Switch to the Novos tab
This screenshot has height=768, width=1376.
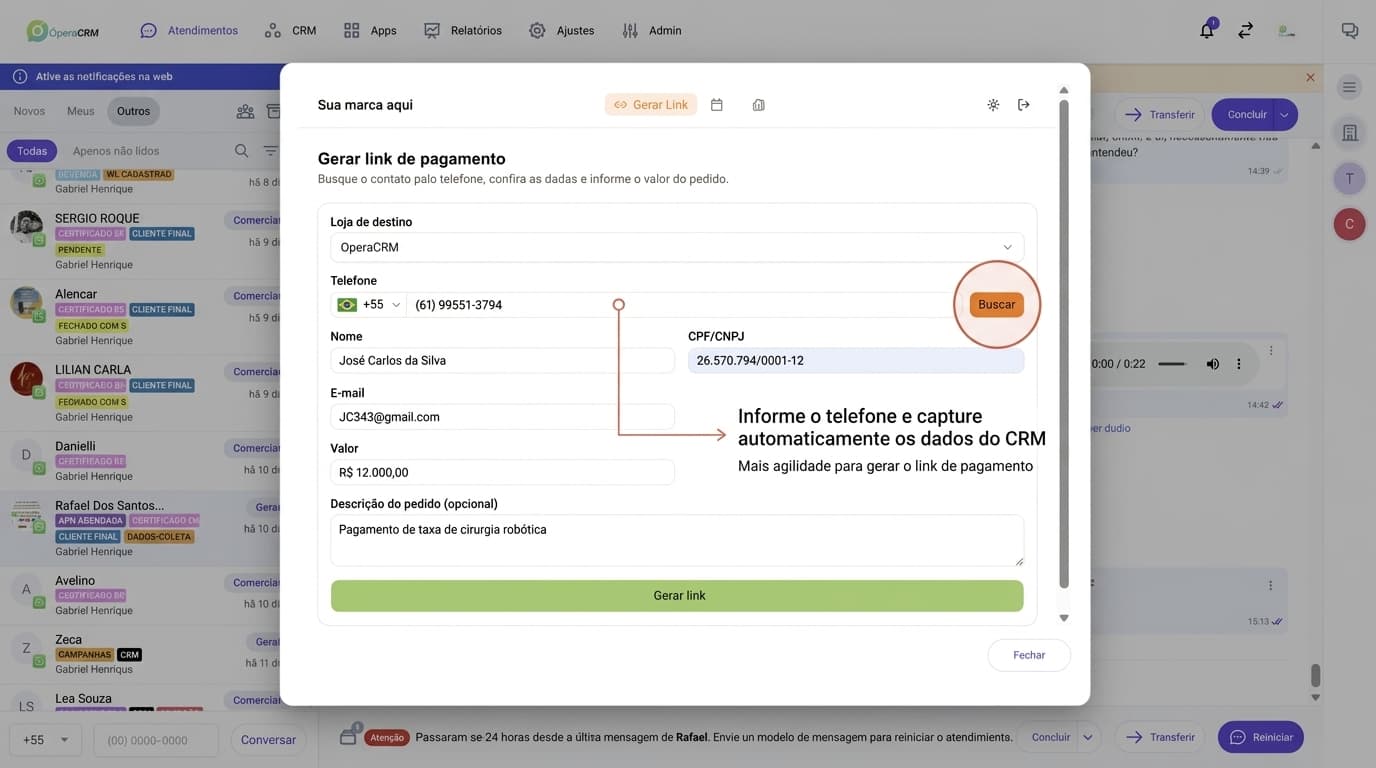29,111
